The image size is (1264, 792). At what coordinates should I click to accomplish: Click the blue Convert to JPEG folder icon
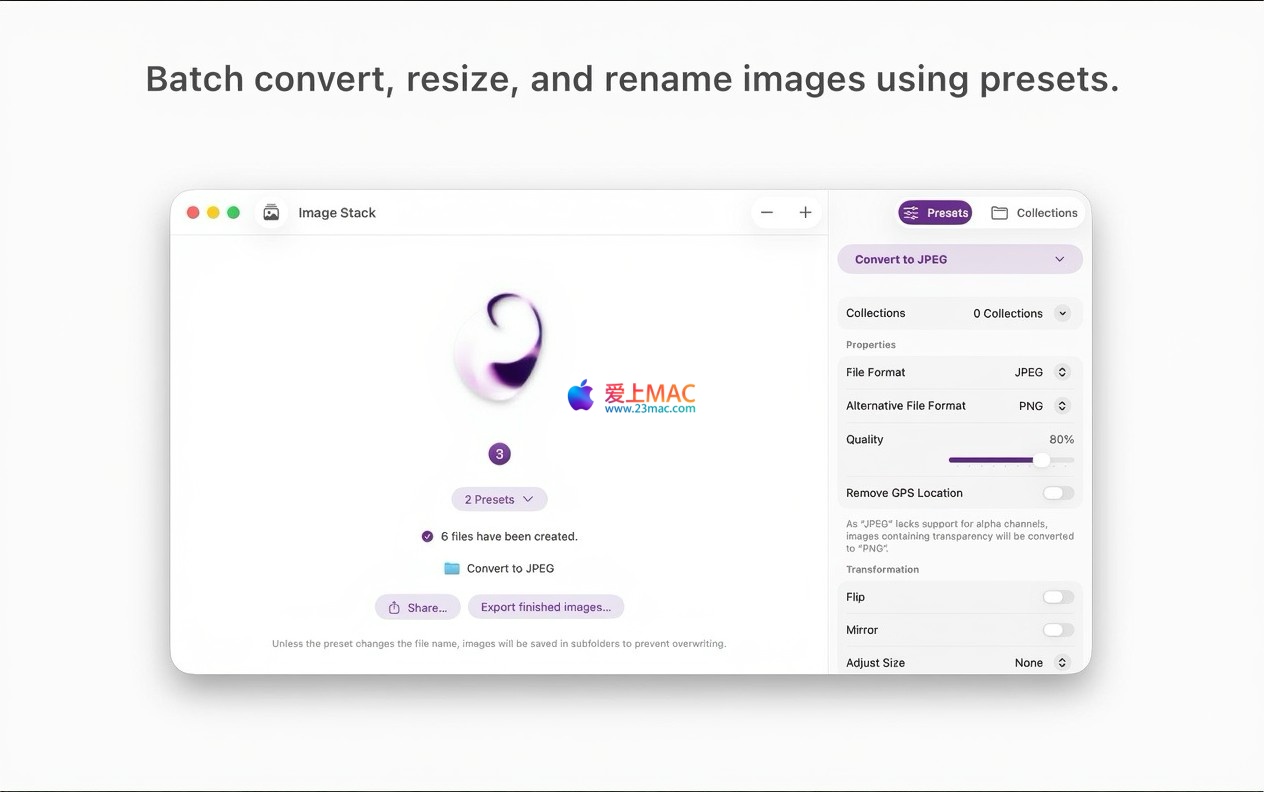click(x=452, y=568)
